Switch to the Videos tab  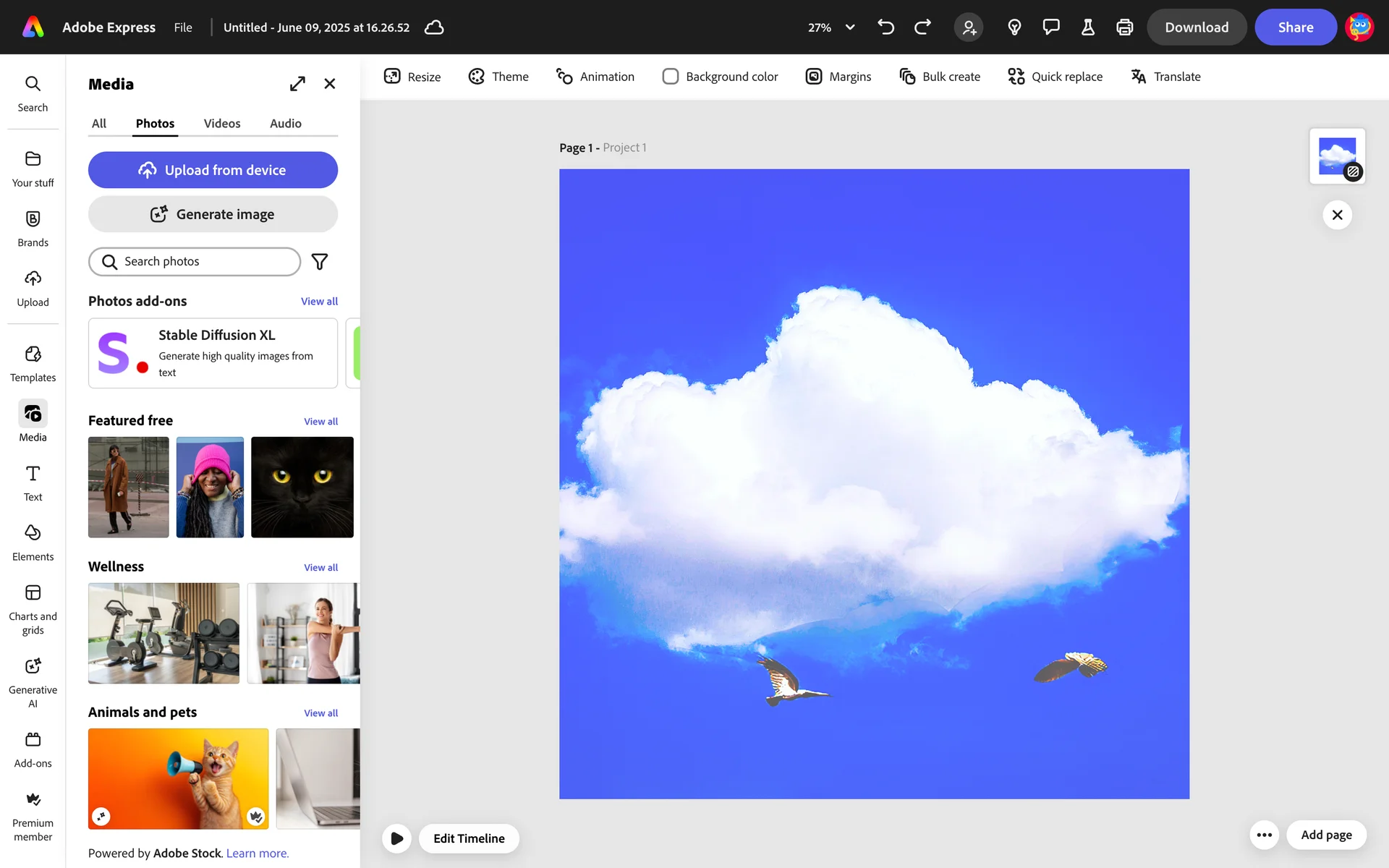221,124
